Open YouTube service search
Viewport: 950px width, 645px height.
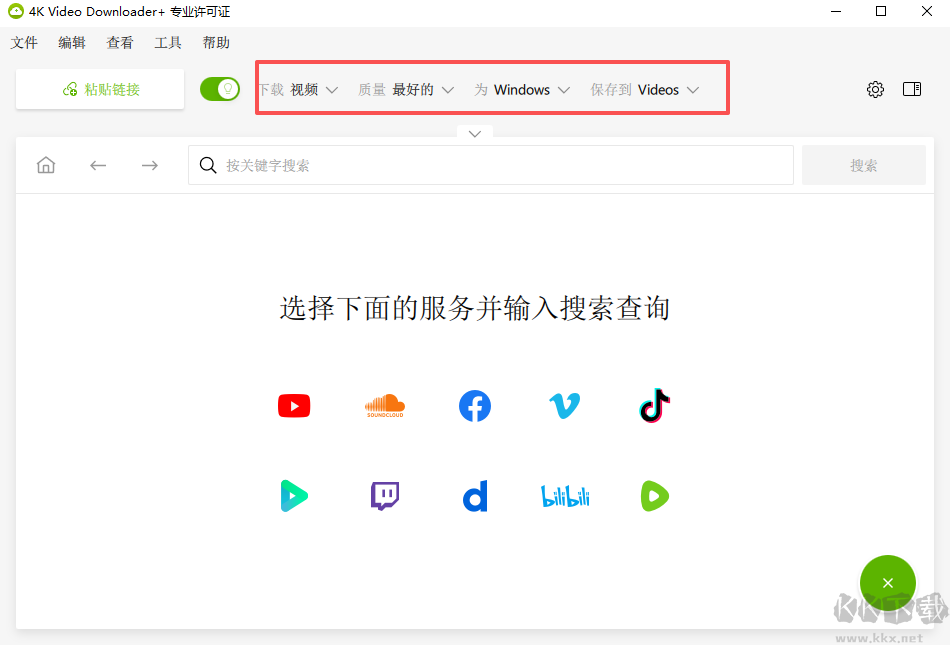(293, 405)
